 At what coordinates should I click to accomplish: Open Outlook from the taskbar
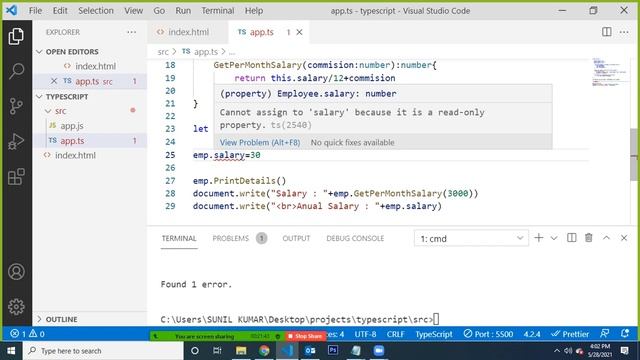(x=310, y=351)
